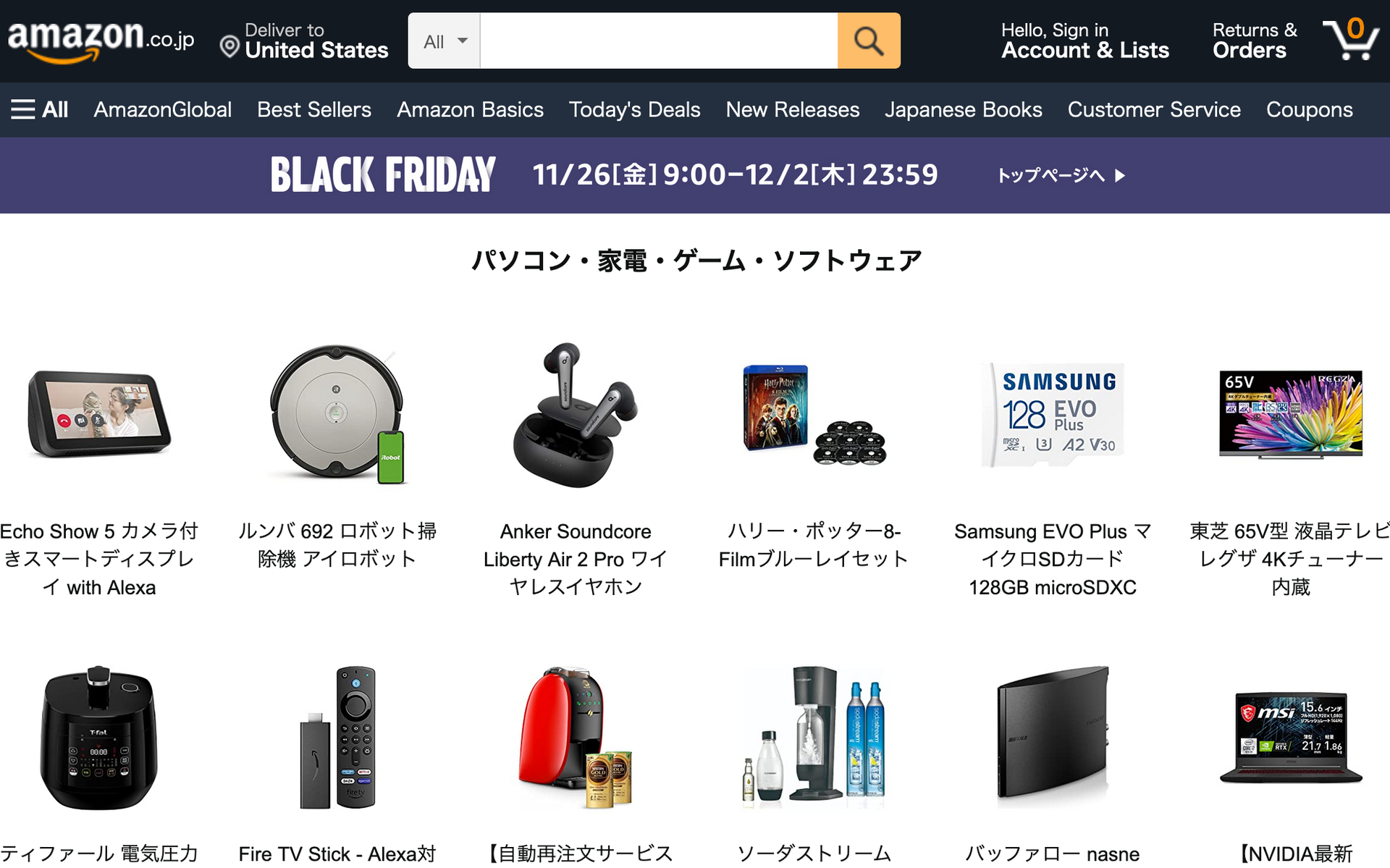Click the Black Friday トップページへ arrow link
Screen dimensions: 1390x868
pyautogui.click(x=1061, y=175)
